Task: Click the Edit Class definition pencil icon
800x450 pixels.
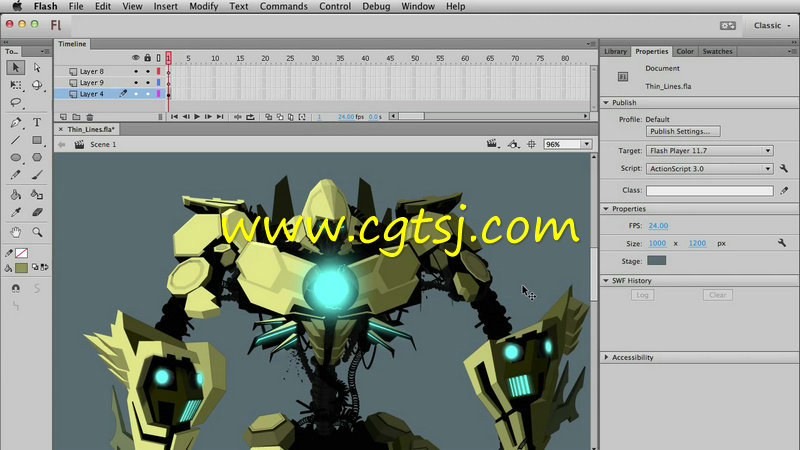Action: coord(784,190)
